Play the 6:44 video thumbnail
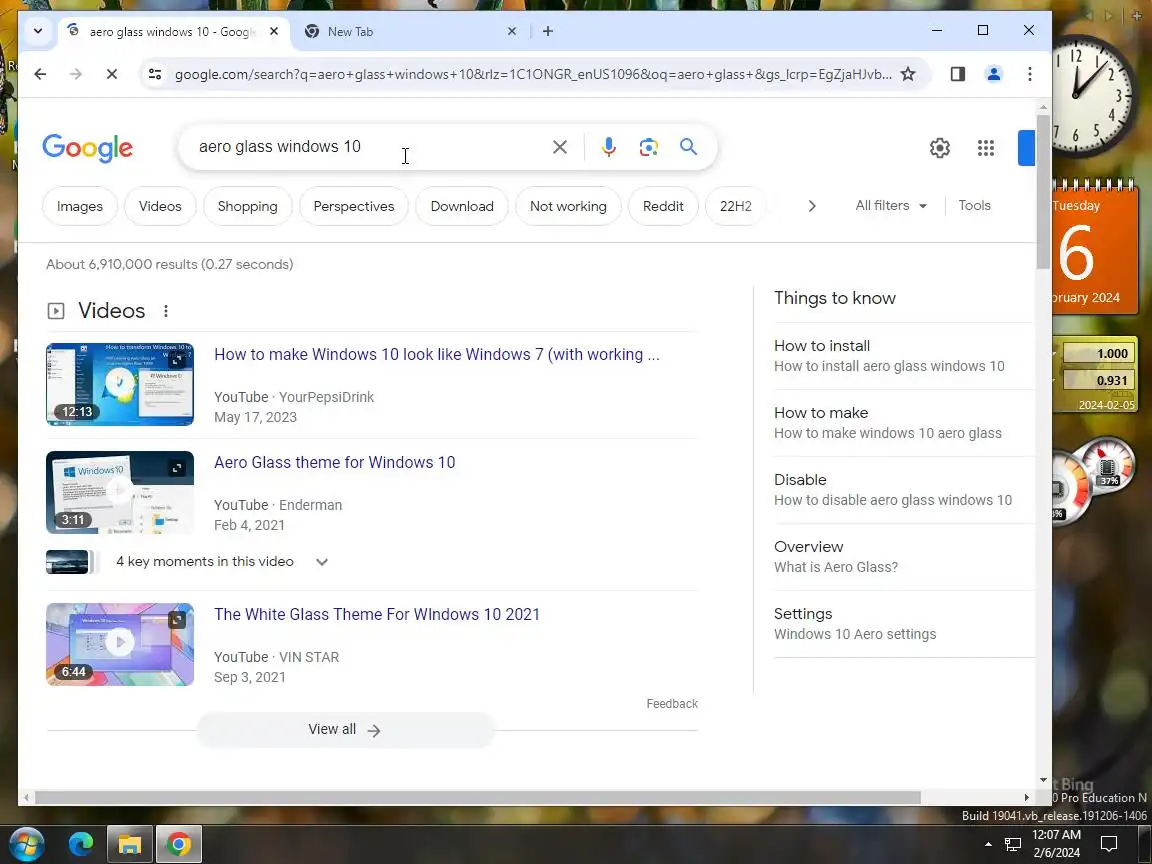The width and height of the screenshot is (1152, 864). (x=120, y=644)
